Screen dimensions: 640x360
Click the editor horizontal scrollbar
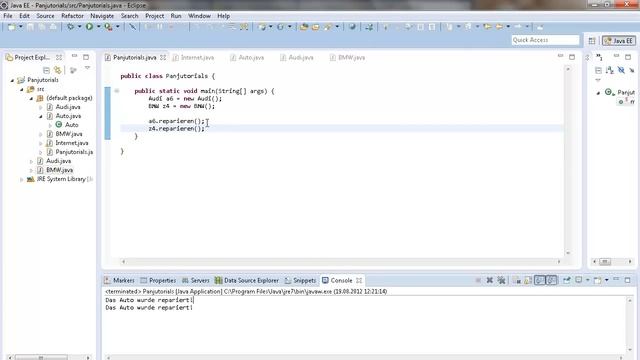click(341, 262)
